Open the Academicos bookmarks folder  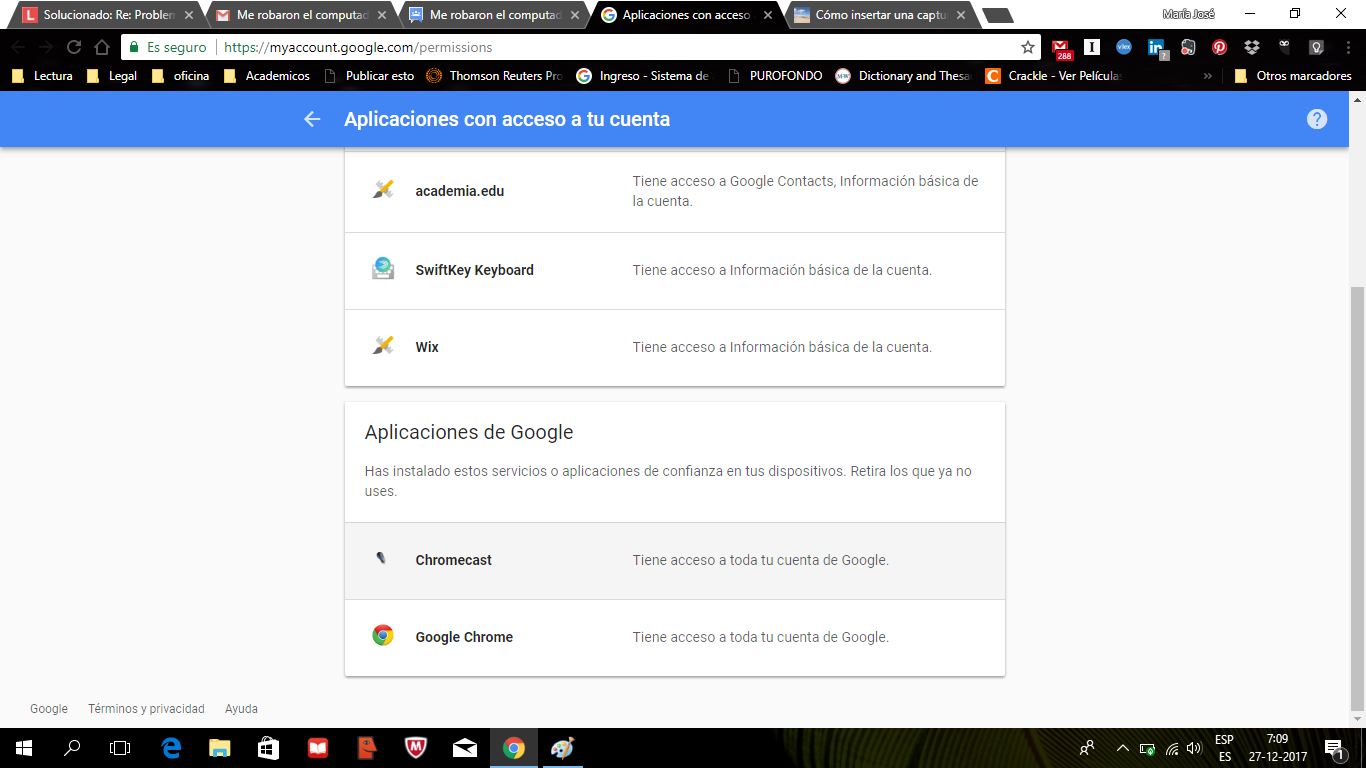[266, 76]
